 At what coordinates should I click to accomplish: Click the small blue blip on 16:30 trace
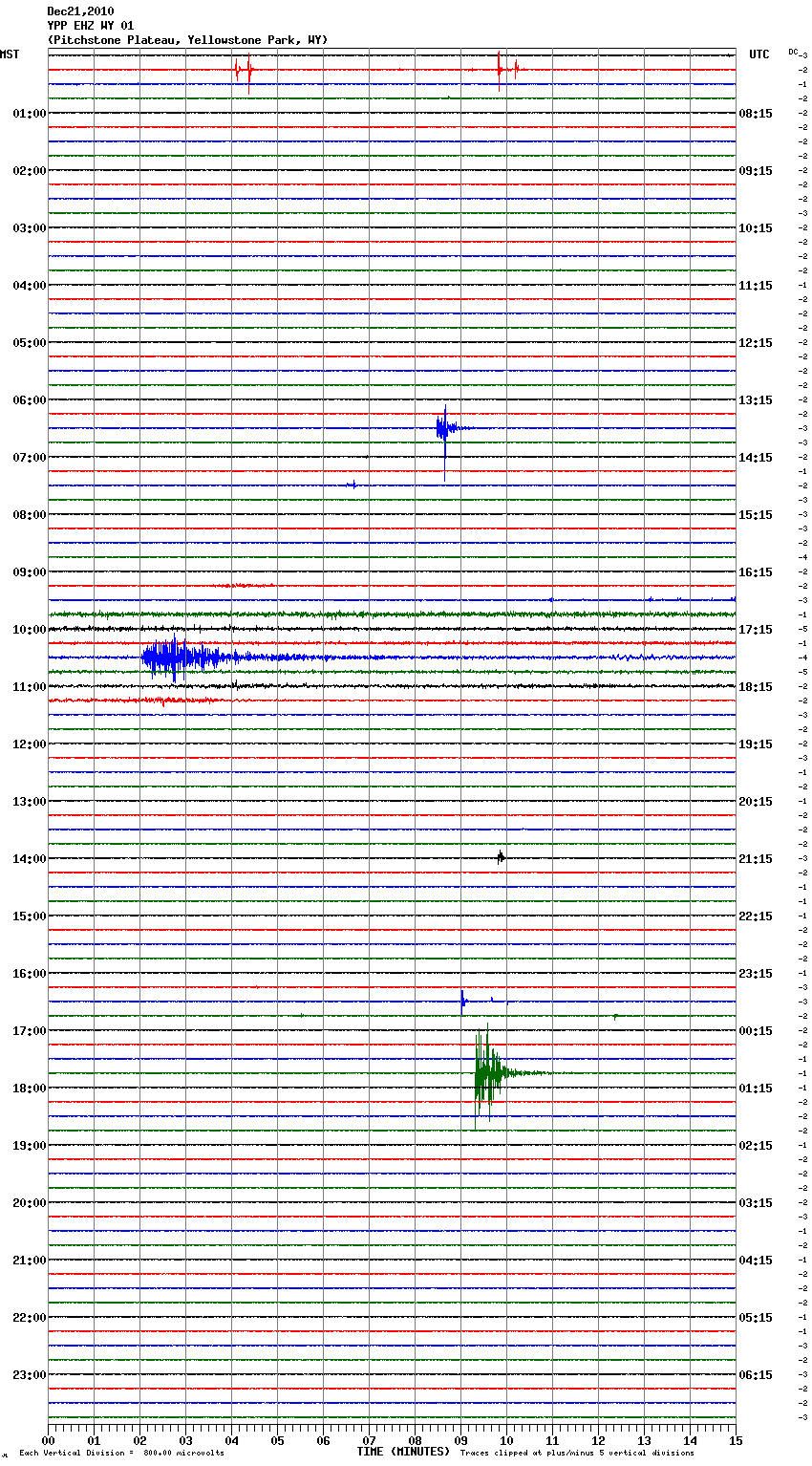pos(463,1001)
